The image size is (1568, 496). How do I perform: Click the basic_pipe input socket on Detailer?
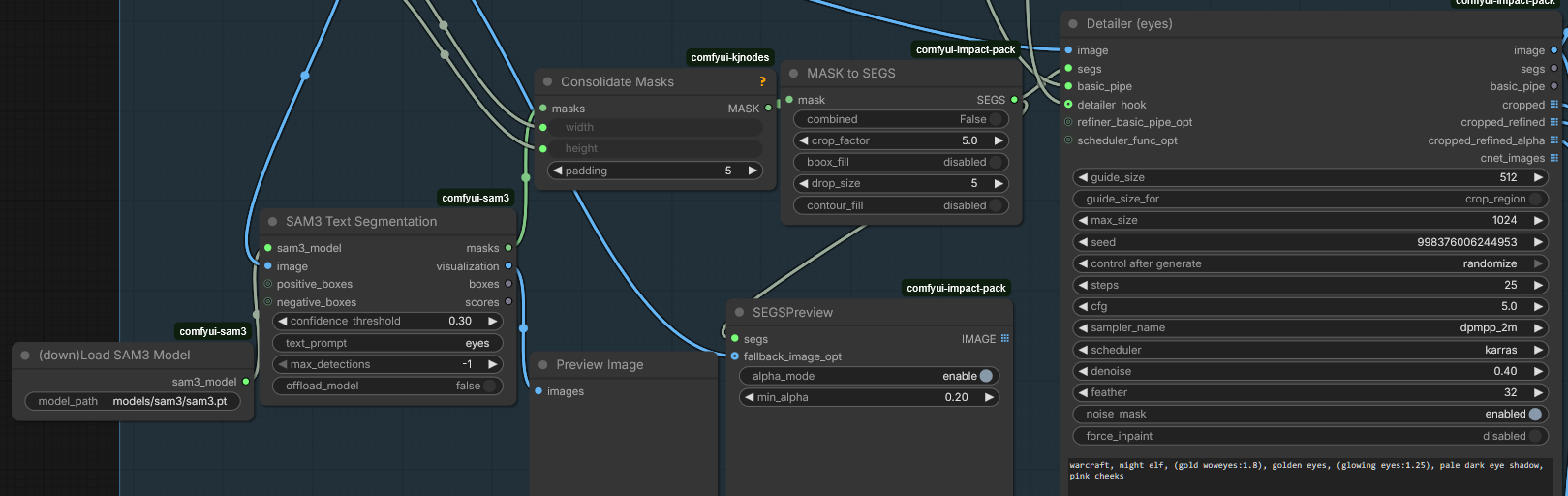[1068, 86]
